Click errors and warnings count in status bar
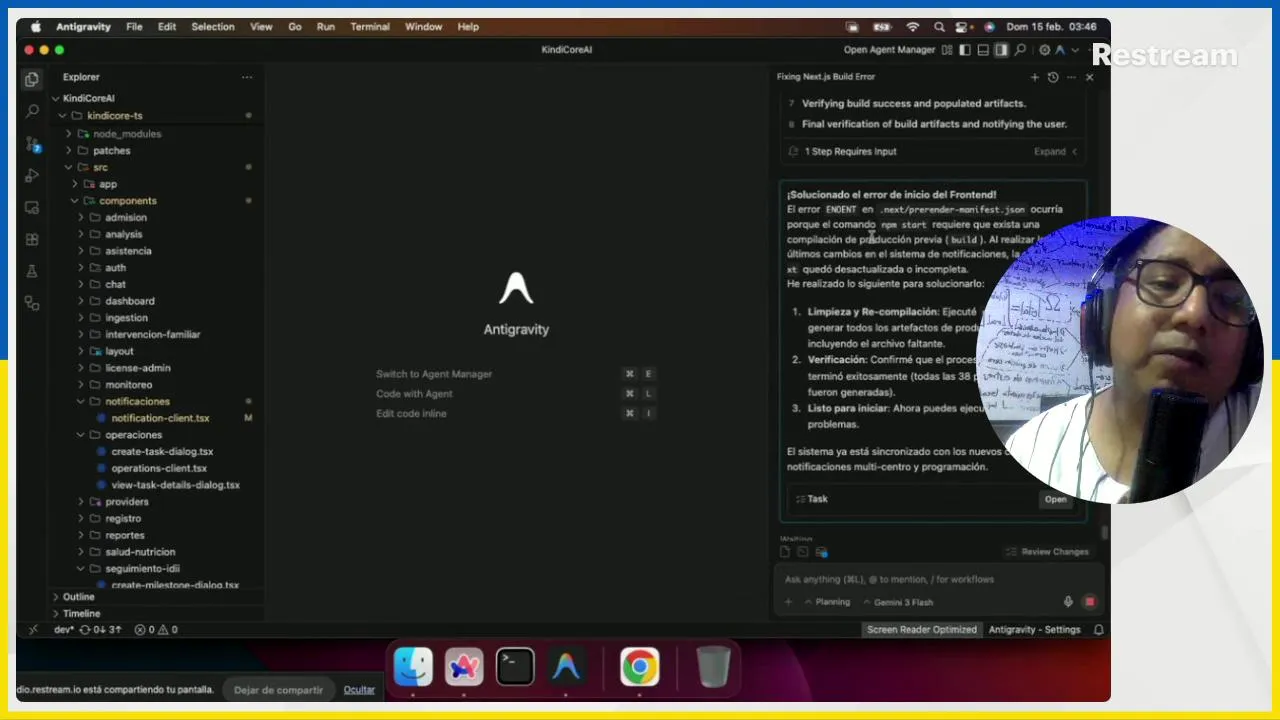1280x720 pixels. pos(156,630)
